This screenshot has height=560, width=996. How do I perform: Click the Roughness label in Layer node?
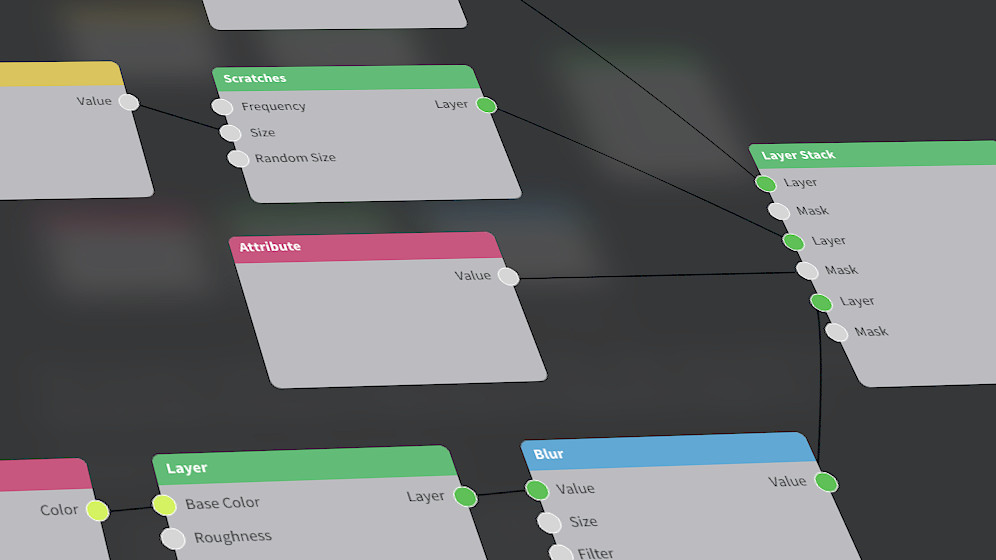click(x=232, y=537)
